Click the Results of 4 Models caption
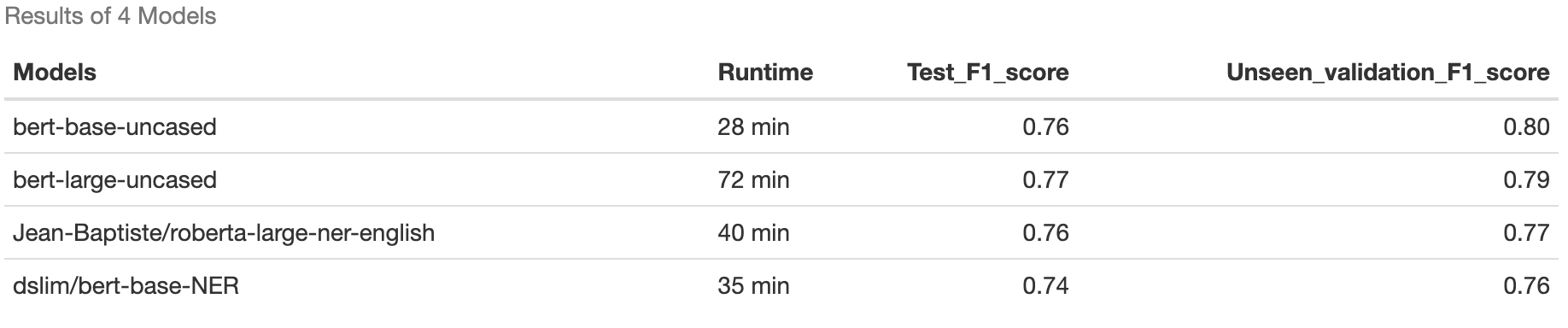 (110, 16)
